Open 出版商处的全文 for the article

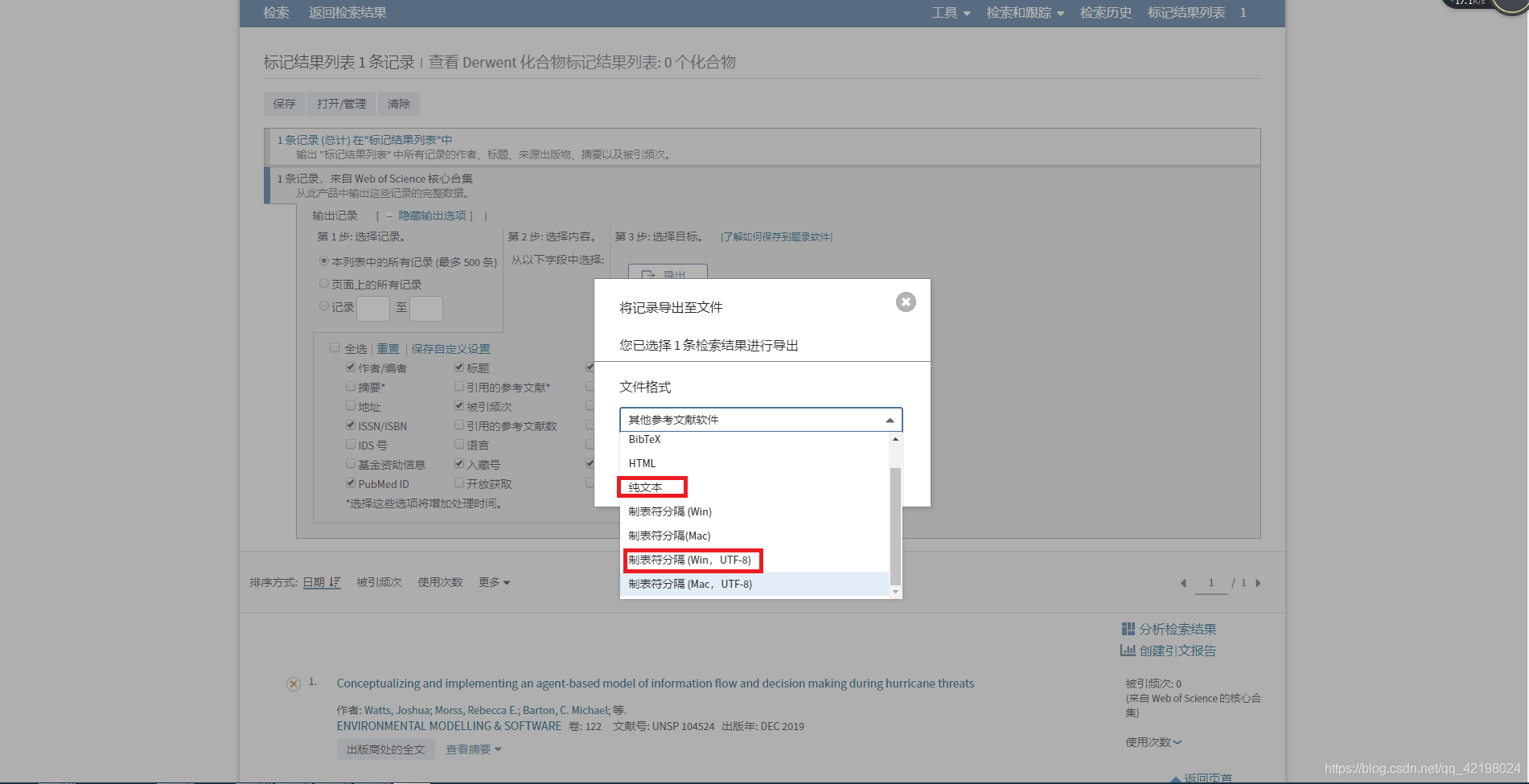point(385,749)
